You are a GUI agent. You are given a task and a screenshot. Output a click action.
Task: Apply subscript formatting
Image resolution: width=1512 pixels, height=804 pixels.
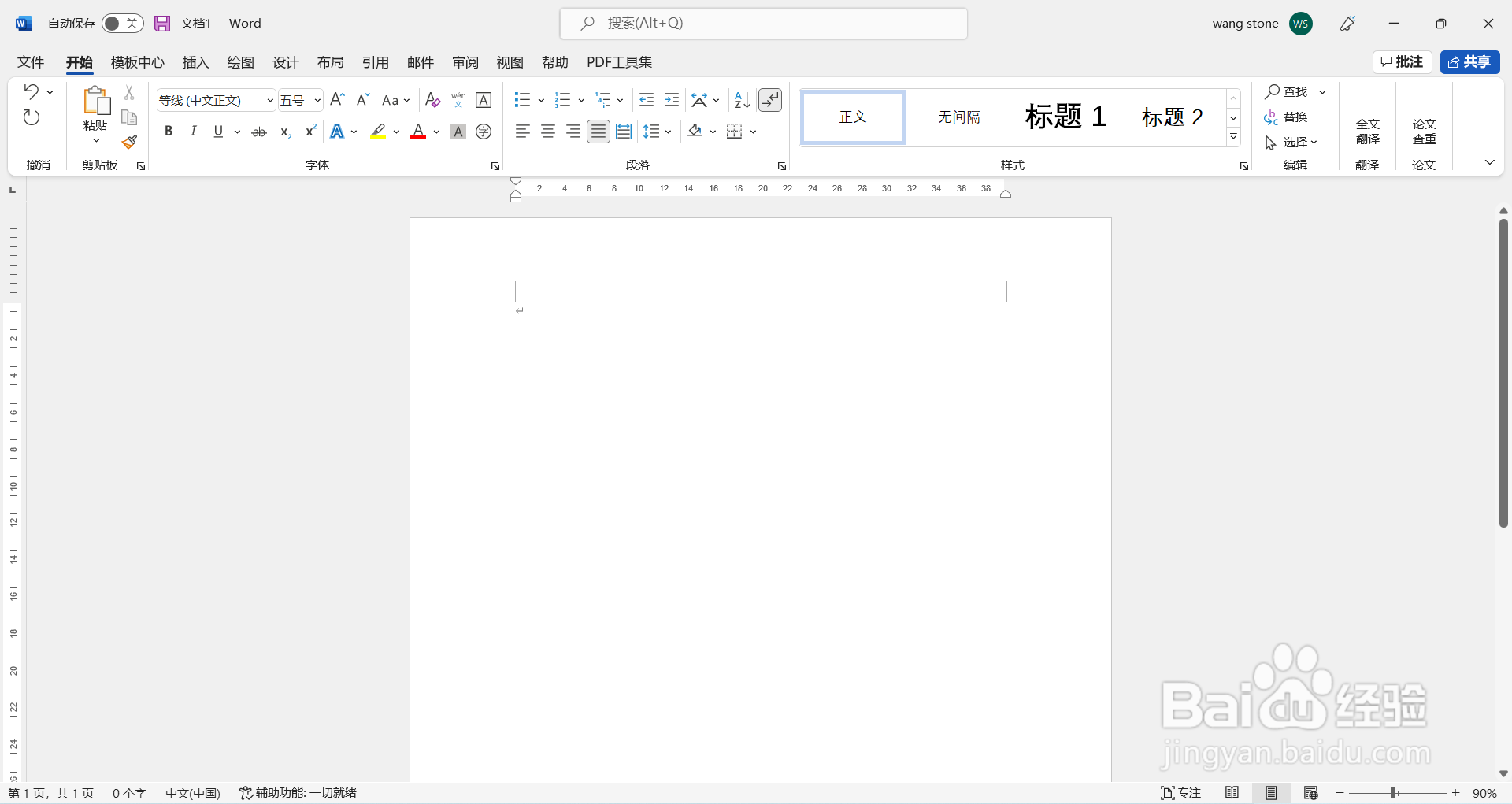[x=286, y=132]
